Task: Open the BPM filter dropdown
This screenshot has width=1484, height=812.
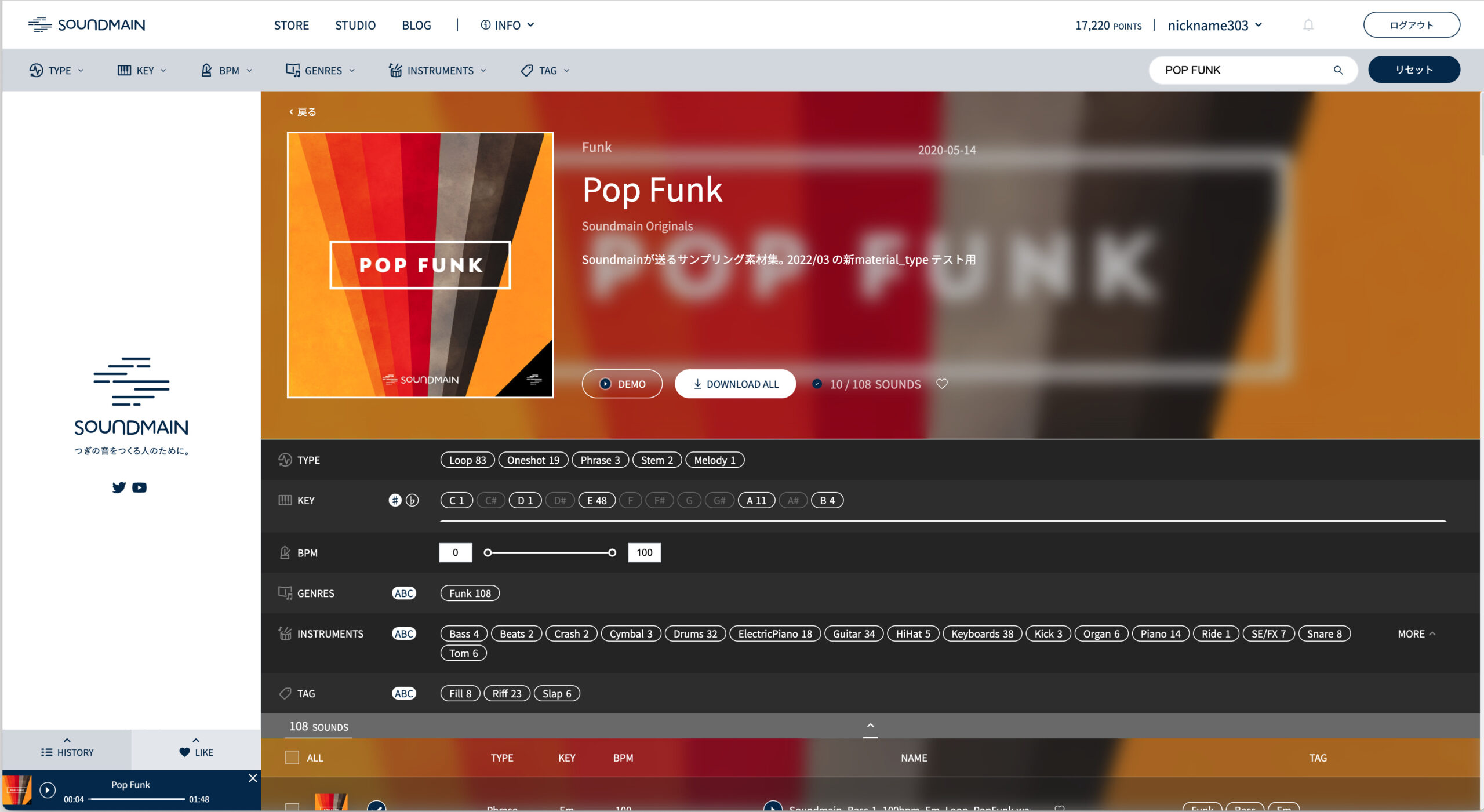Action: [x=227, y=70]
